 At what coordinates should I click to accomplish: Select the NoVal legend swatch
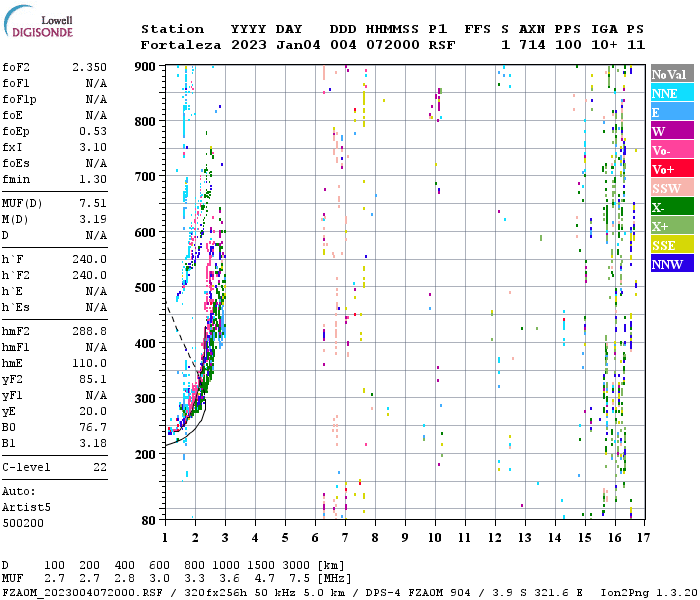click(672, 74)
